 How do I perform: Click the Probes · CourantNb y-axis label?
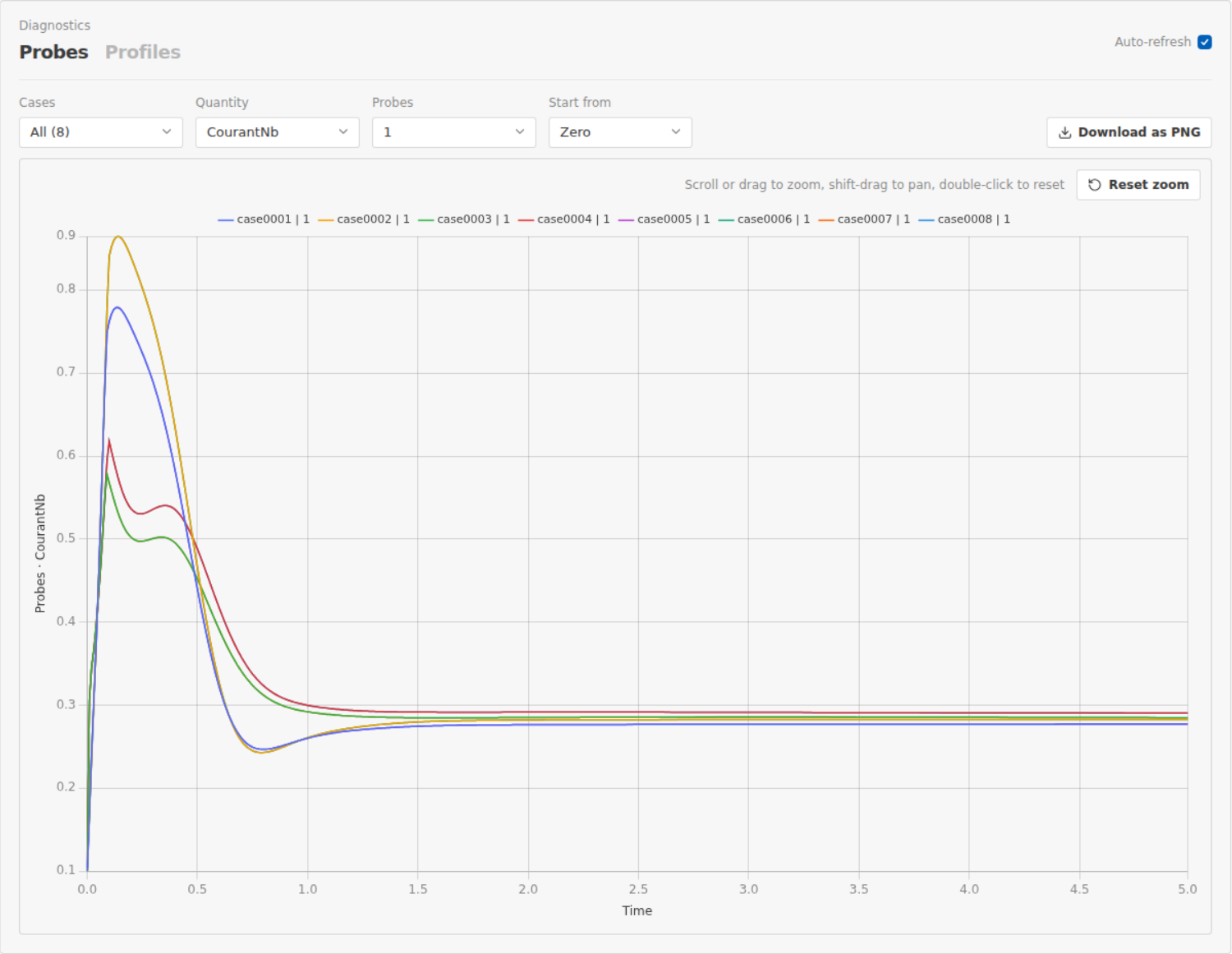pos(40,553)
